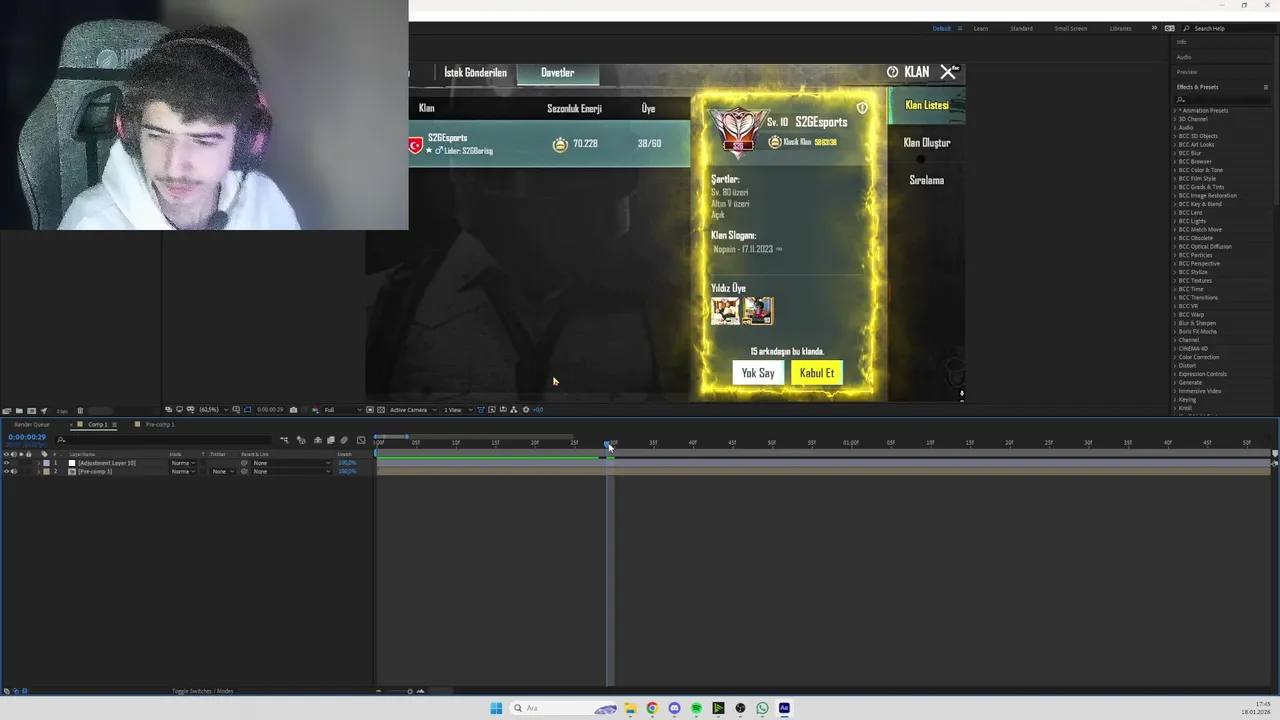Switch to the Render Queue tab
Screen dimensions: 1280x720
[x=32, y=424]
